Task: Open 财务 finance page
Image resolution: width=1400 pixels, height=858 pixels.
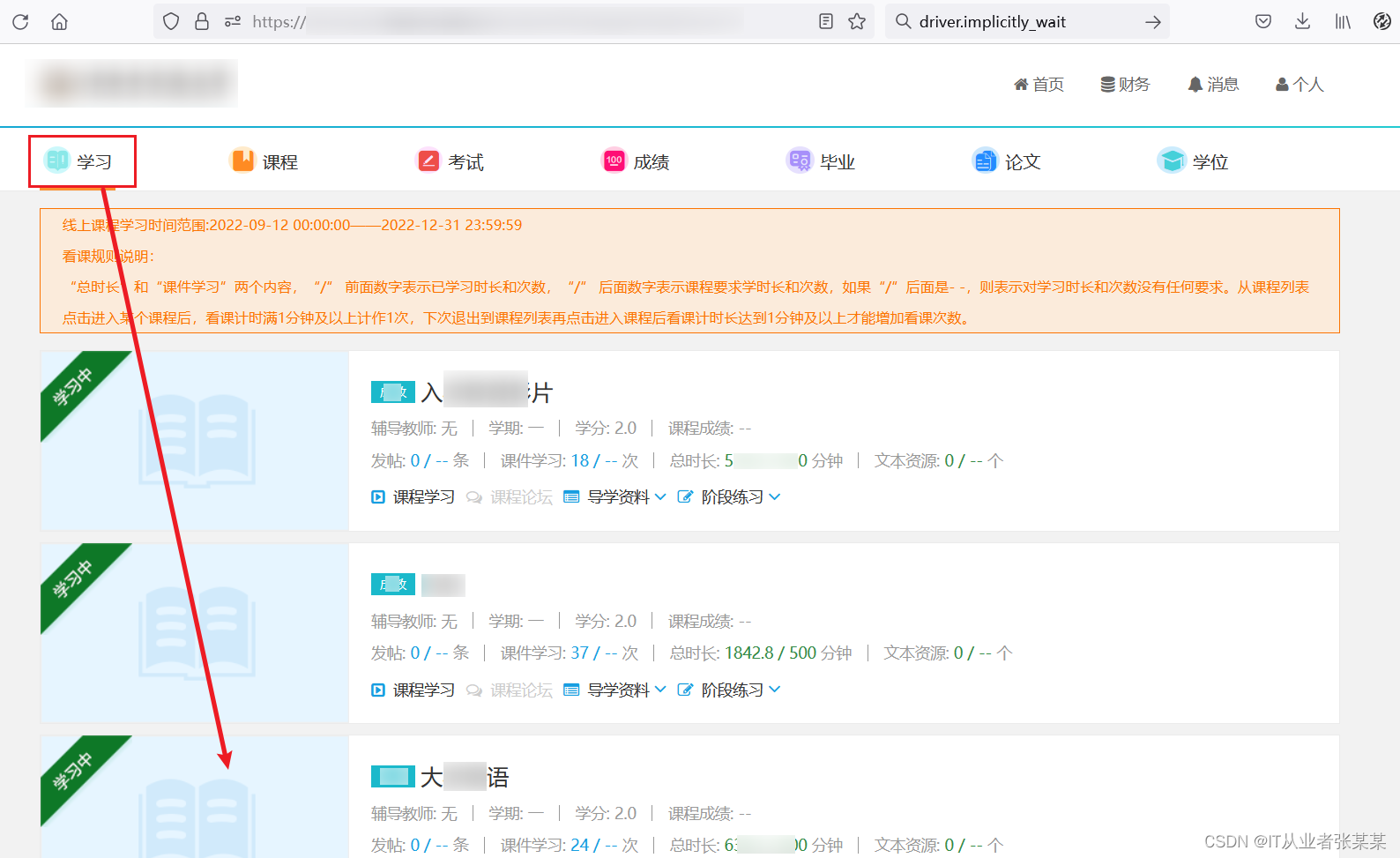Action: coord(1125,85)
